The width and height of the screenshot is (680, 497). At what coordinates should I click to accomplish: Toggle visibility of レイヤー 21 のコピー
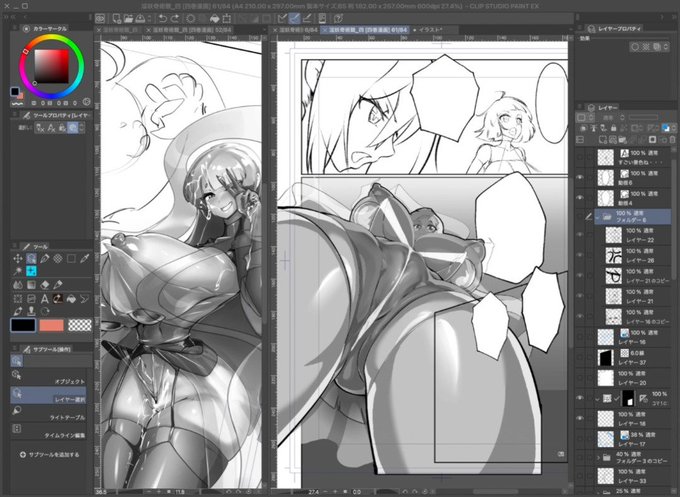pos(580,275)
